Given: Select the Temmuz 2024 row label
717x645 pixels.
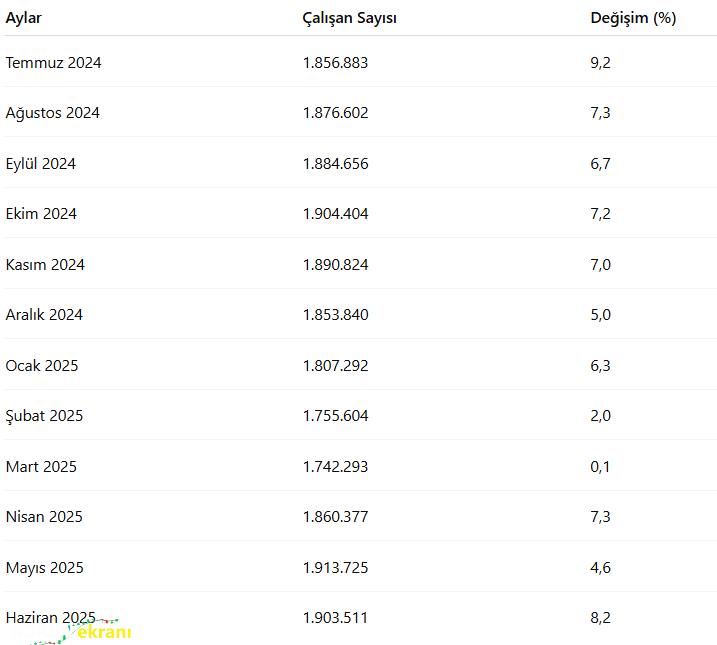Looking at the screenshot, I should [53, 63].
